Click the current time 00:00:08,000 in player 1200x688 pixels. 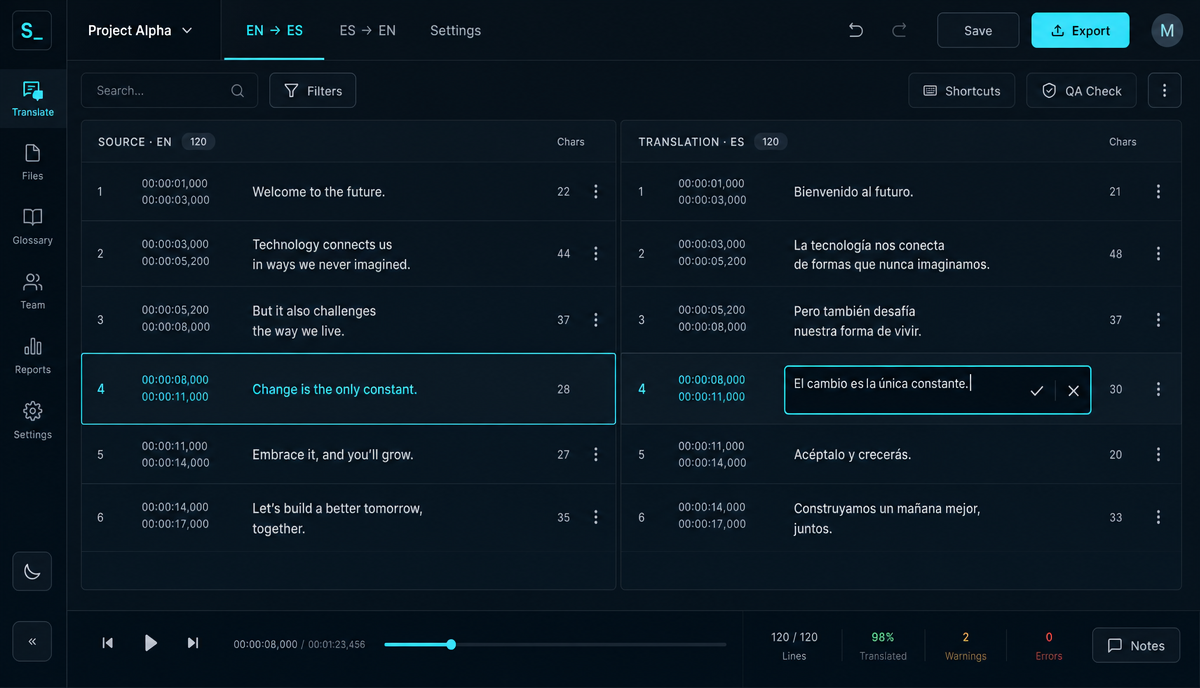pos(266,645)
